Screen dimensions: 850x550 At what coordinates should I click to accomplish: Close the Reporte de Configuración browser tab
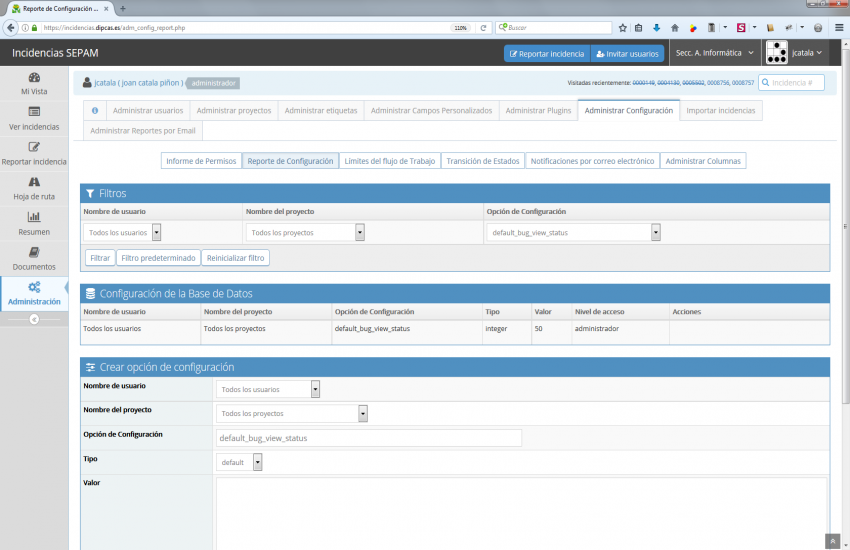coord(106,9)
